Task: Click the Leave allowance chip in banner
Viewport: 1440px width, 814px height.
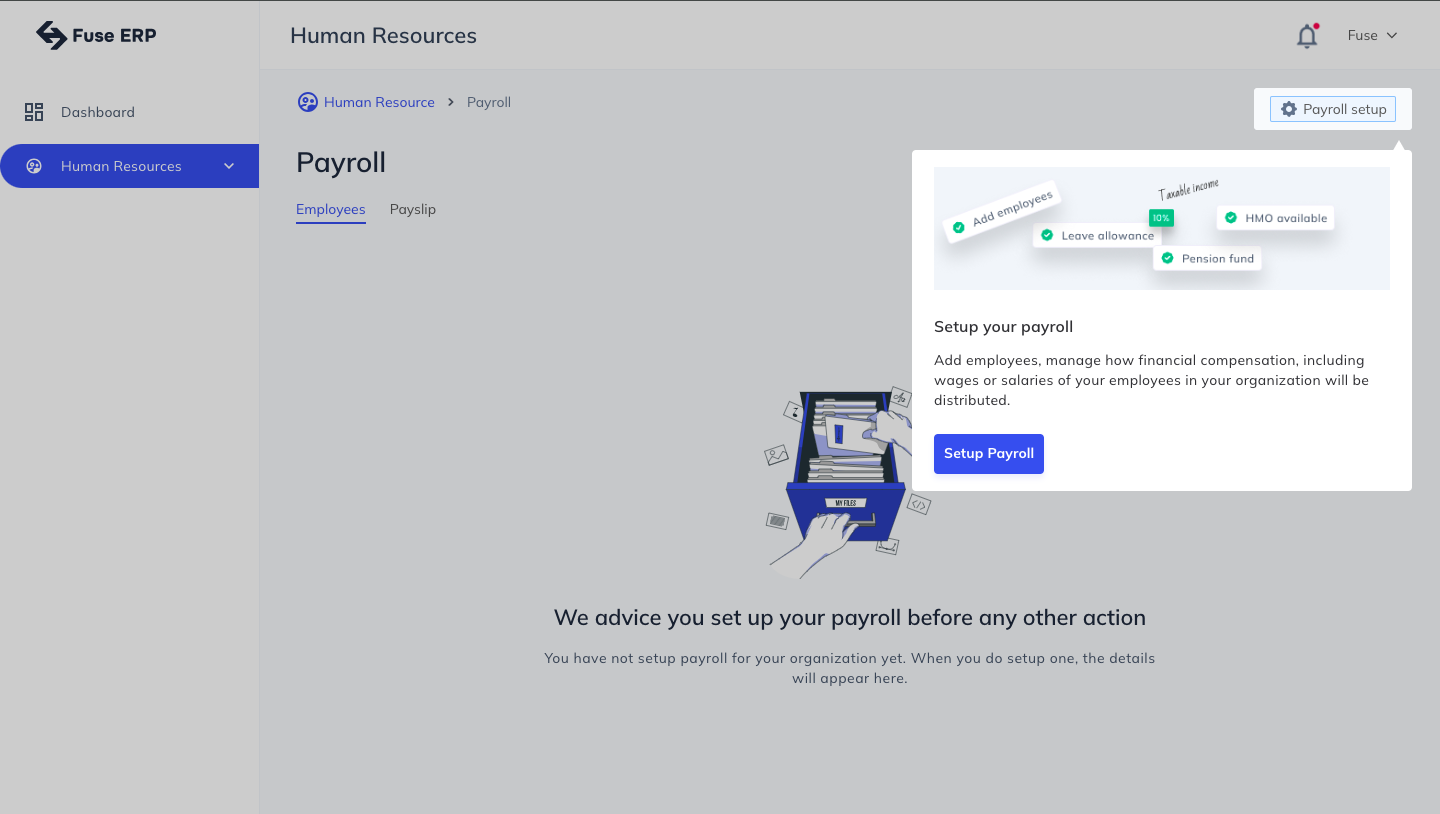Action: point(1097,236)
